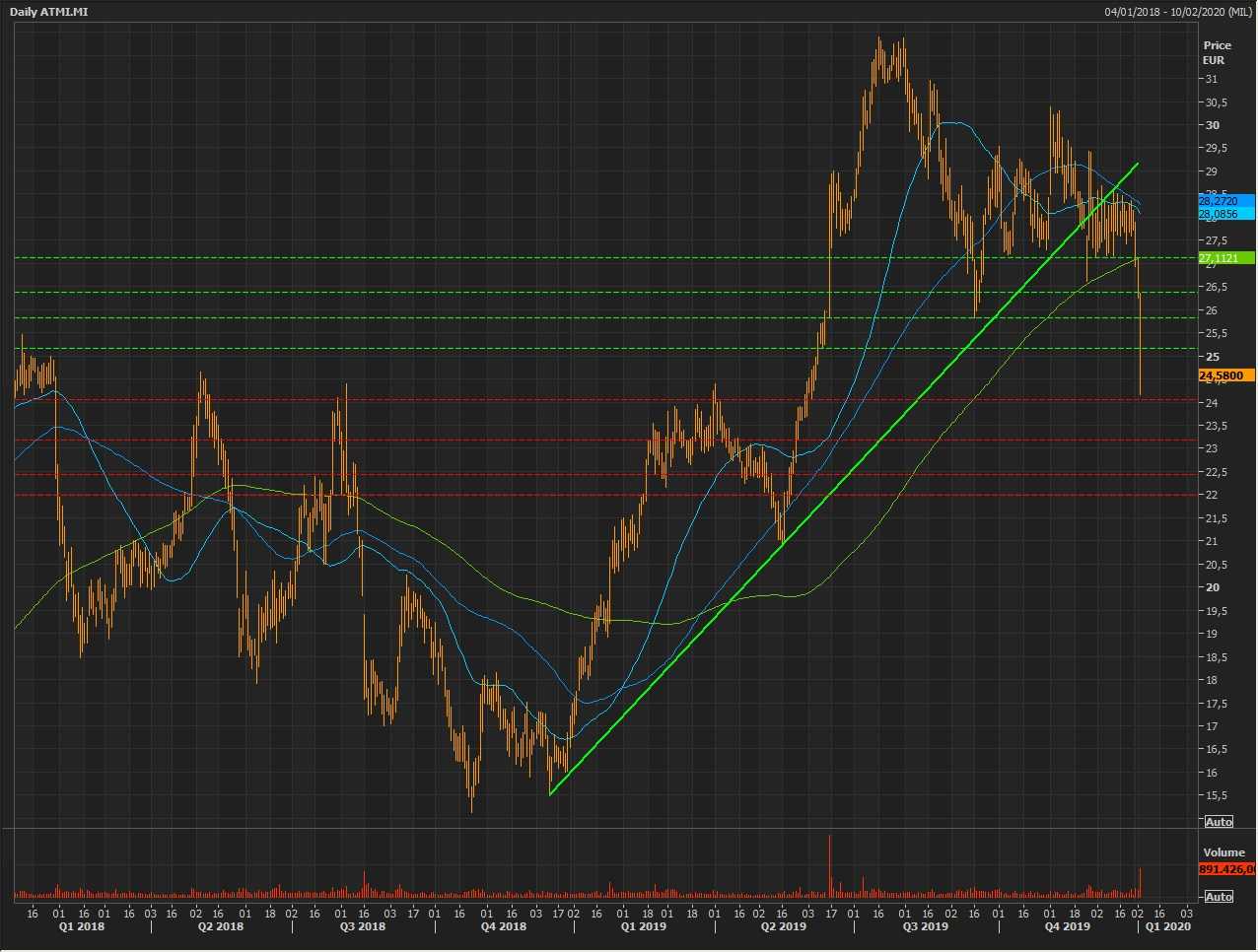This screenshot has height=952, width=1258.
Task: Click the Auto button on the volume axis
Action: [x=1219, y=897]
